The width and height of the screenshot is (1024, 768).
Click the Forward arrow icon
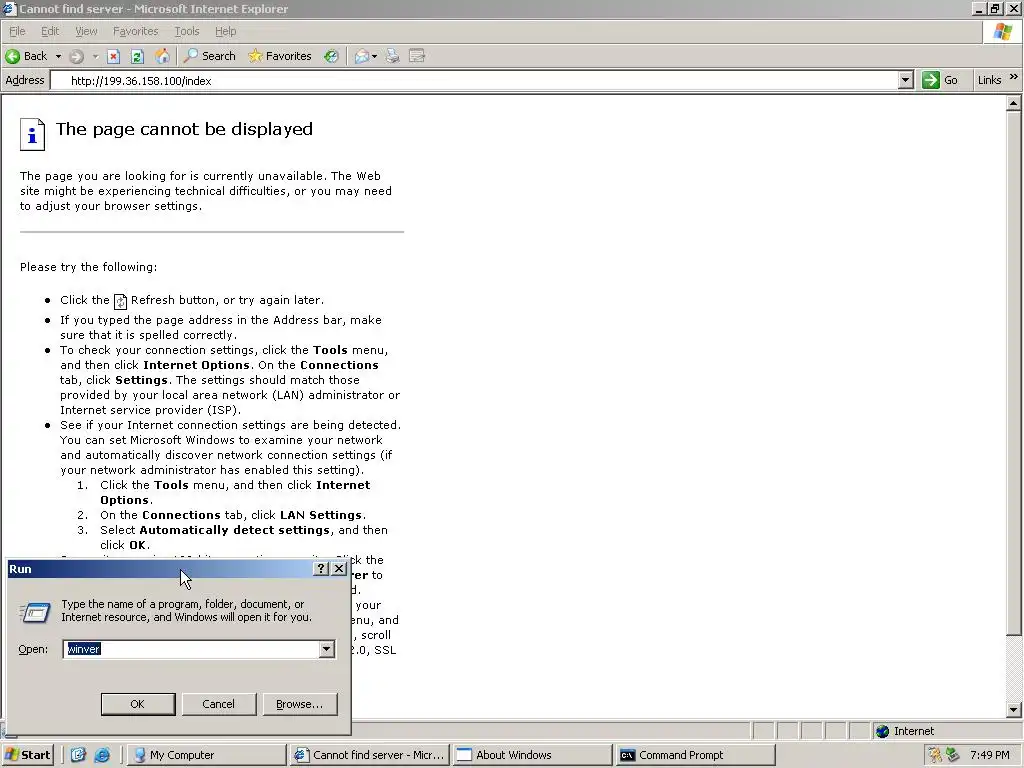coord(76,56)
